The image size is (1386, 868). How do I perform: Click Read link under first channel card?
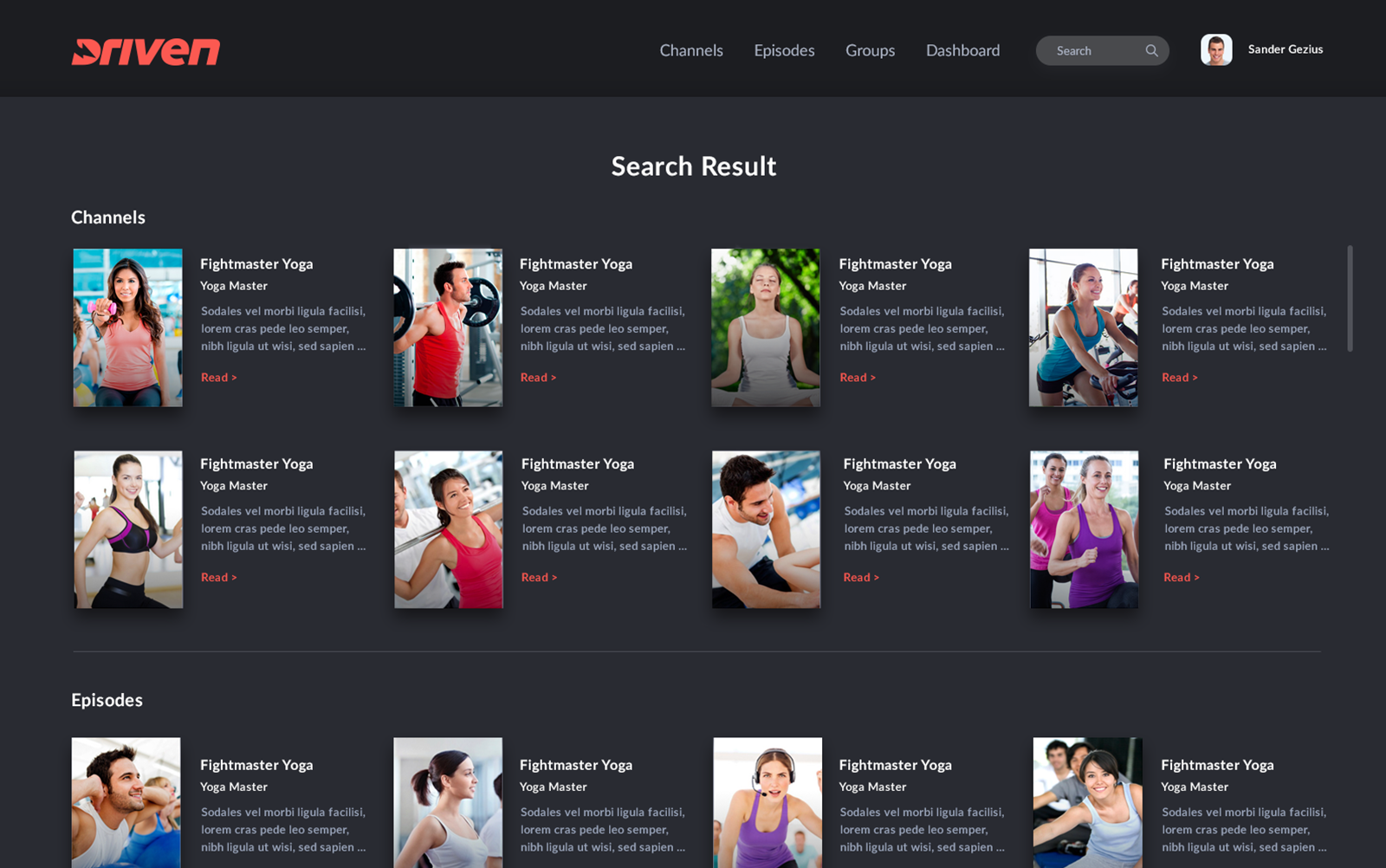tap(218, 378)
